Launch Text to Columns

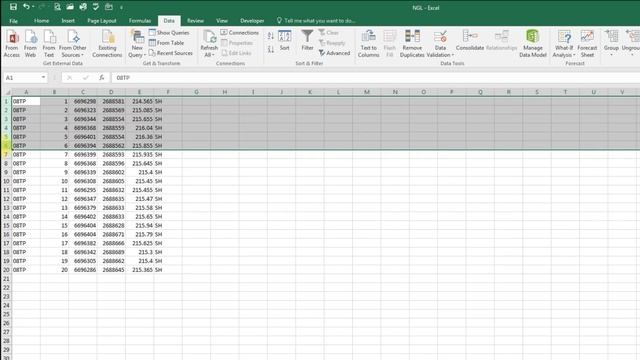tap(369, 44)
